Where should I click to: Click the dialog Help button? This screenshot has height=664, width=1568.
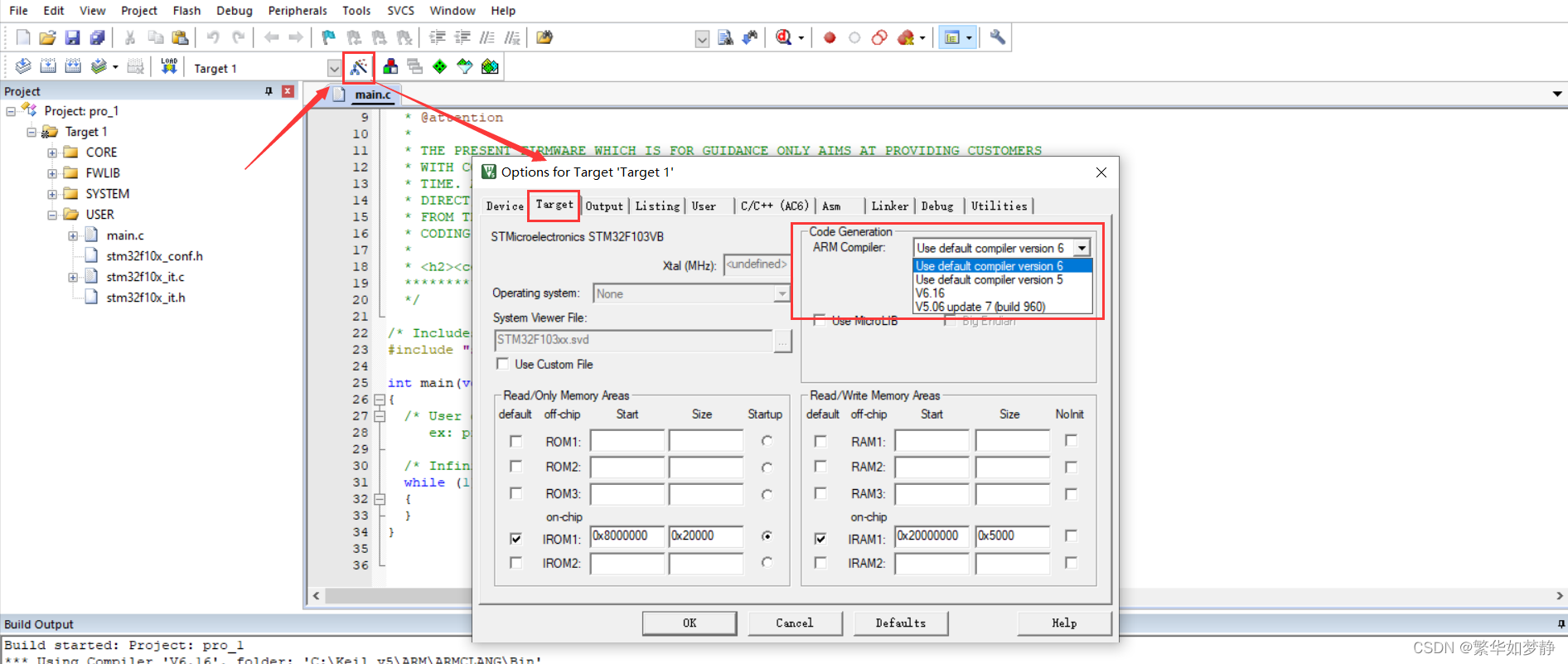[x=1064, y=623]
